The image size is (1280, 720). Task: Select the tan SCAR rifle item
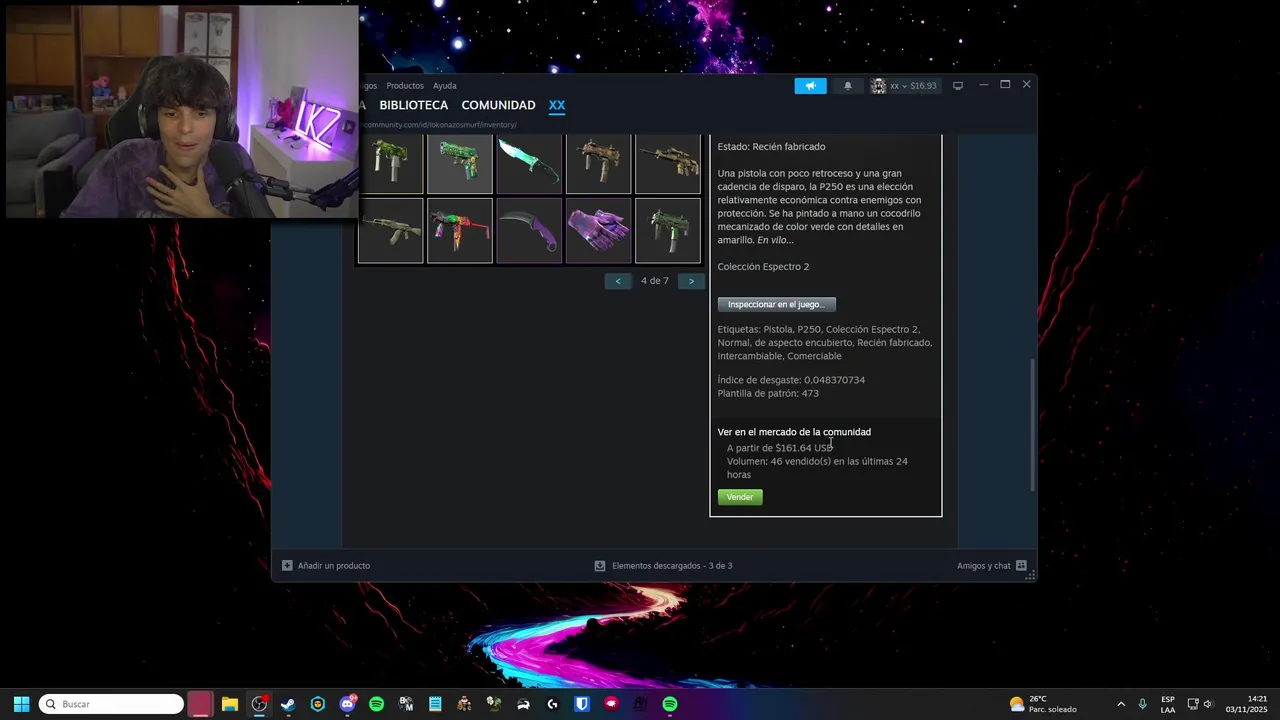tap(668, 162)
